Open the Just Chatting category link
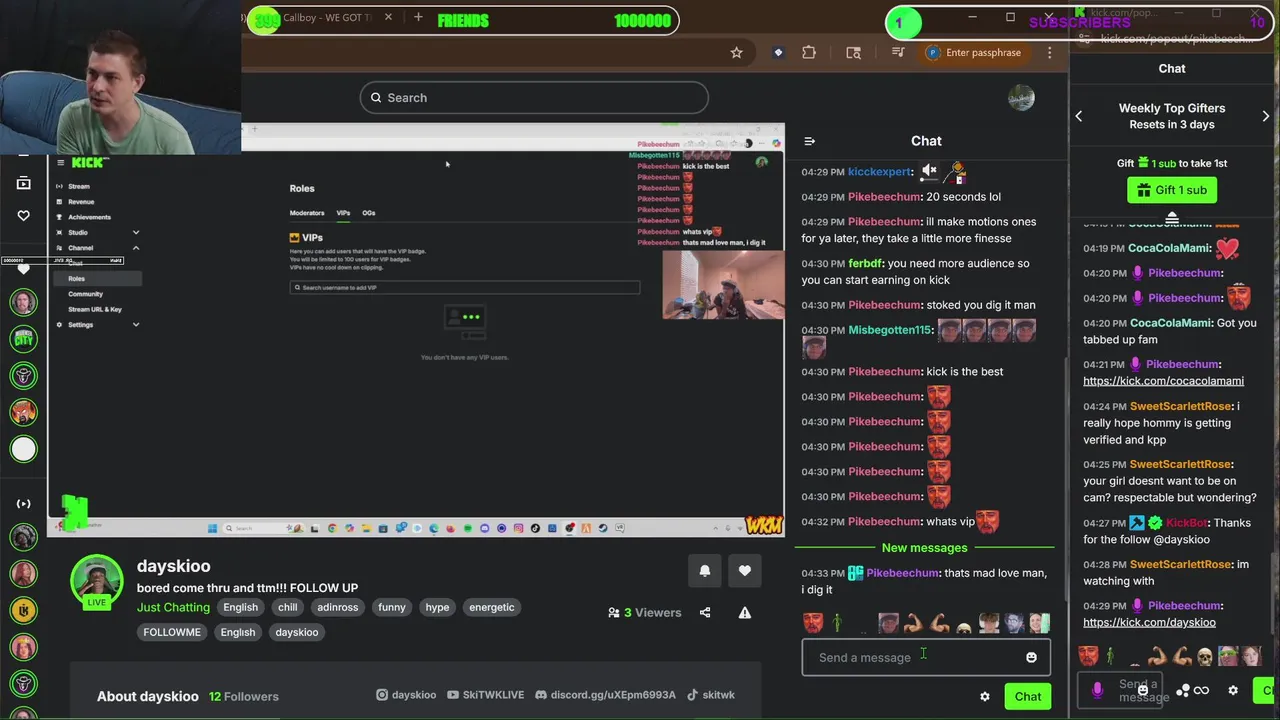This screenshot has height=720, width=1280. (173, 607)
